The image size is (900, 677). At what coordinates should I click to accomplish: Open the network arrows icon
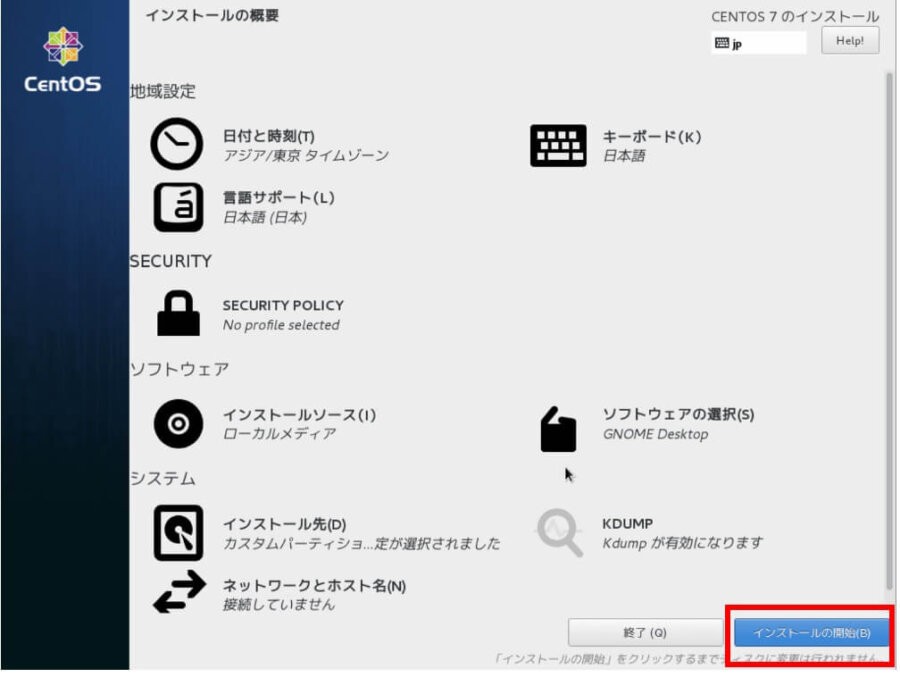coord(179,591)
